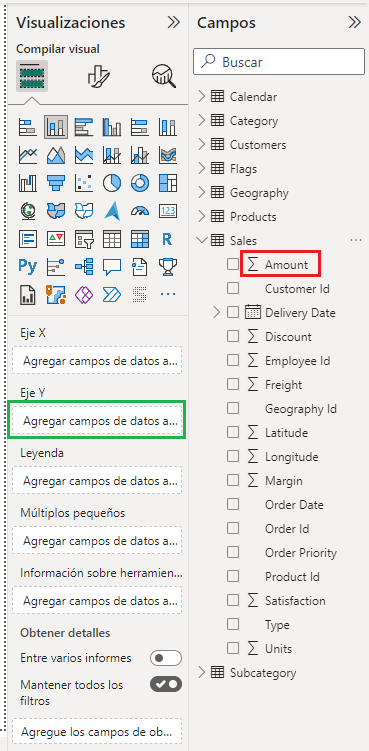Select the pie chart visual
Image resolution: width=369 pixels, height=751 pixels.
pos(112,183)
